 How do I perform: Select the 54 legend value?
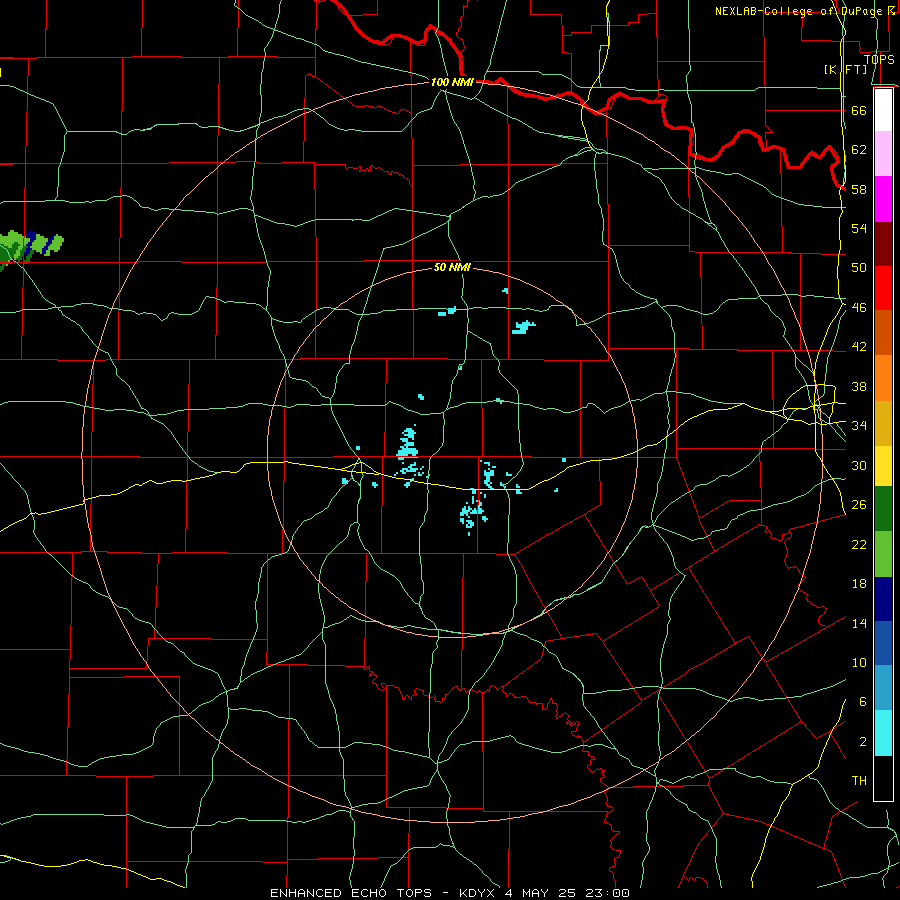(x=859, y=228)
